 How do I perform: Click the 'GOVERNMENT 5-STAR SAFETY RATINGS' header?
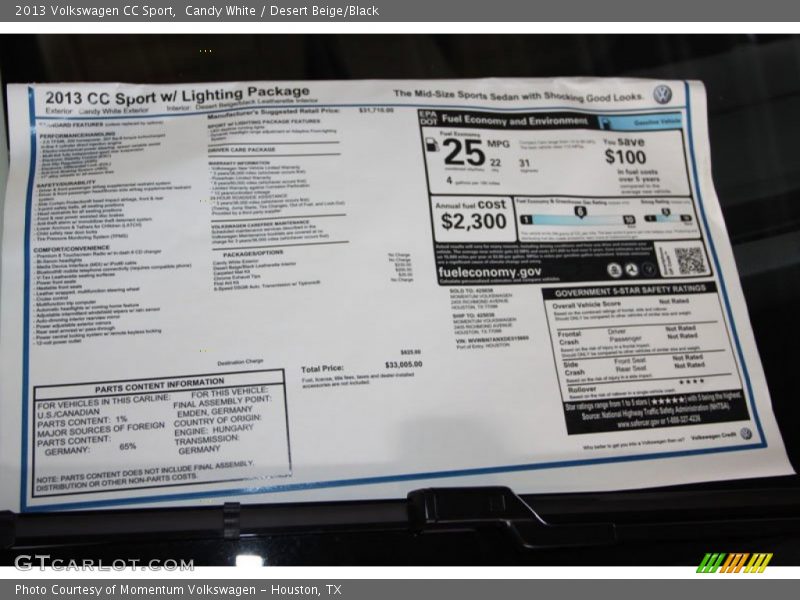(630, 291)
